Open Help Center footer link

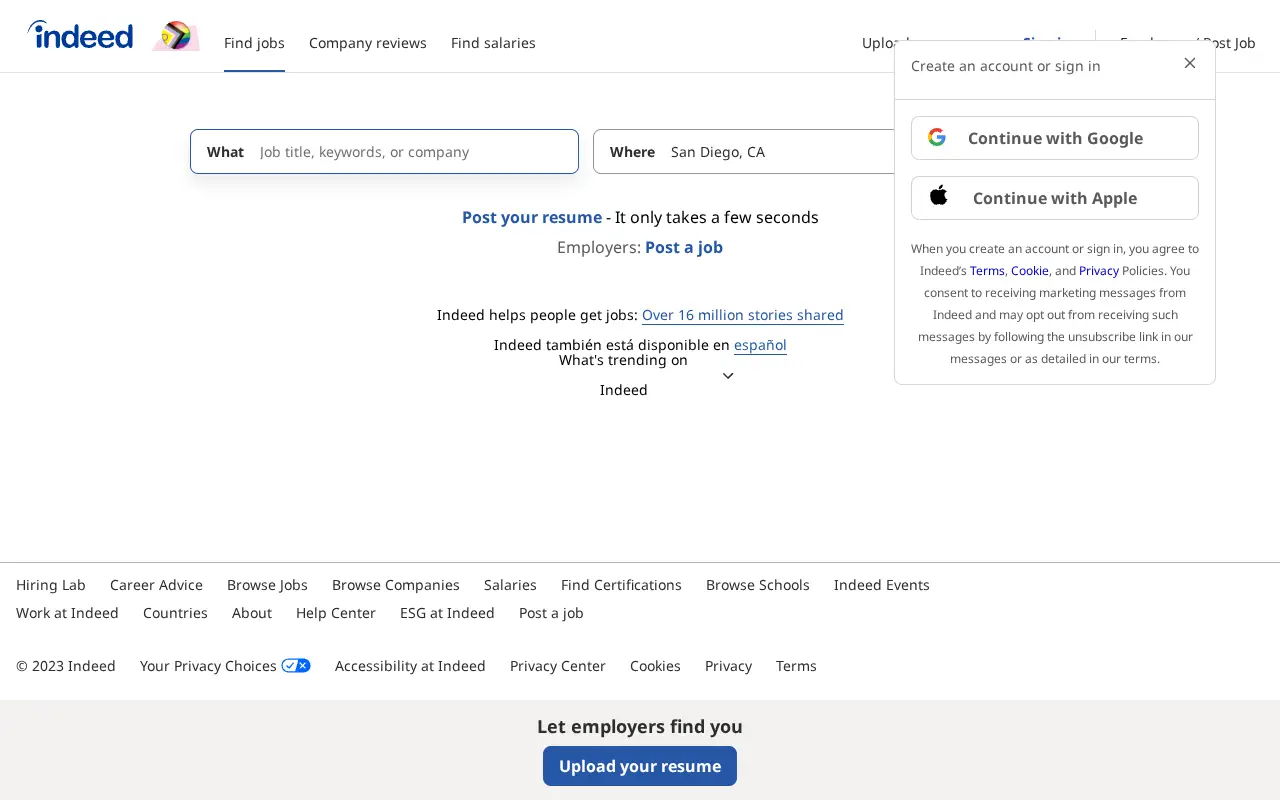pos(336,613)
